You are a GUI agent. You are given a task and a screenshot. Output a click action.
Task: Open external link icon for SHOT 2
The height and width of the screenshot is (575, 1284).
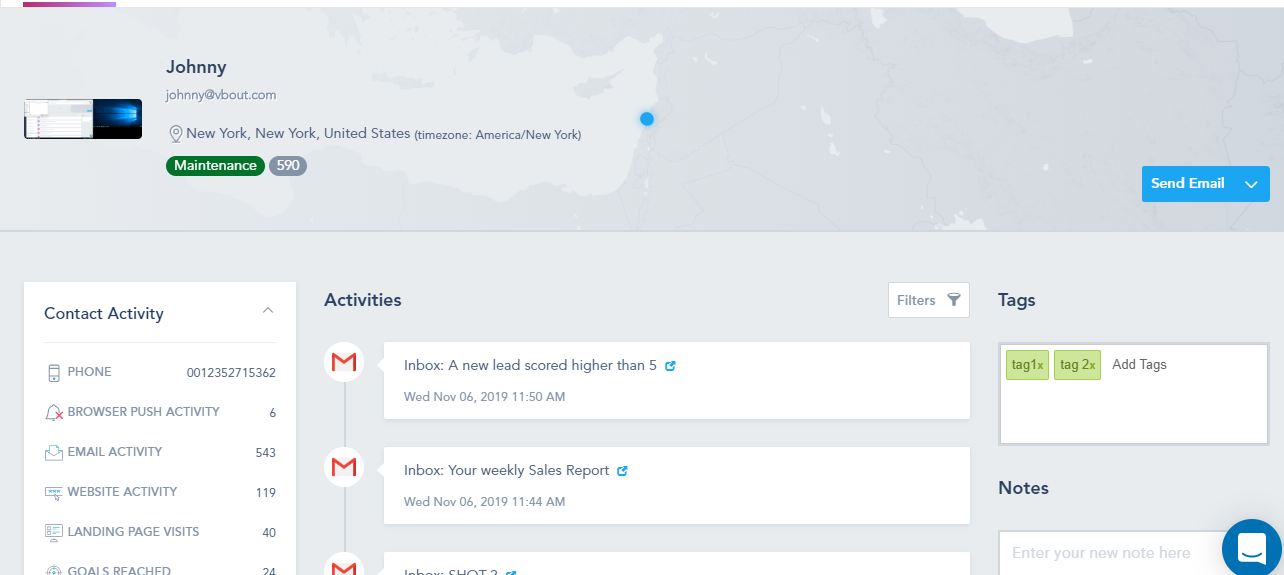511,573
